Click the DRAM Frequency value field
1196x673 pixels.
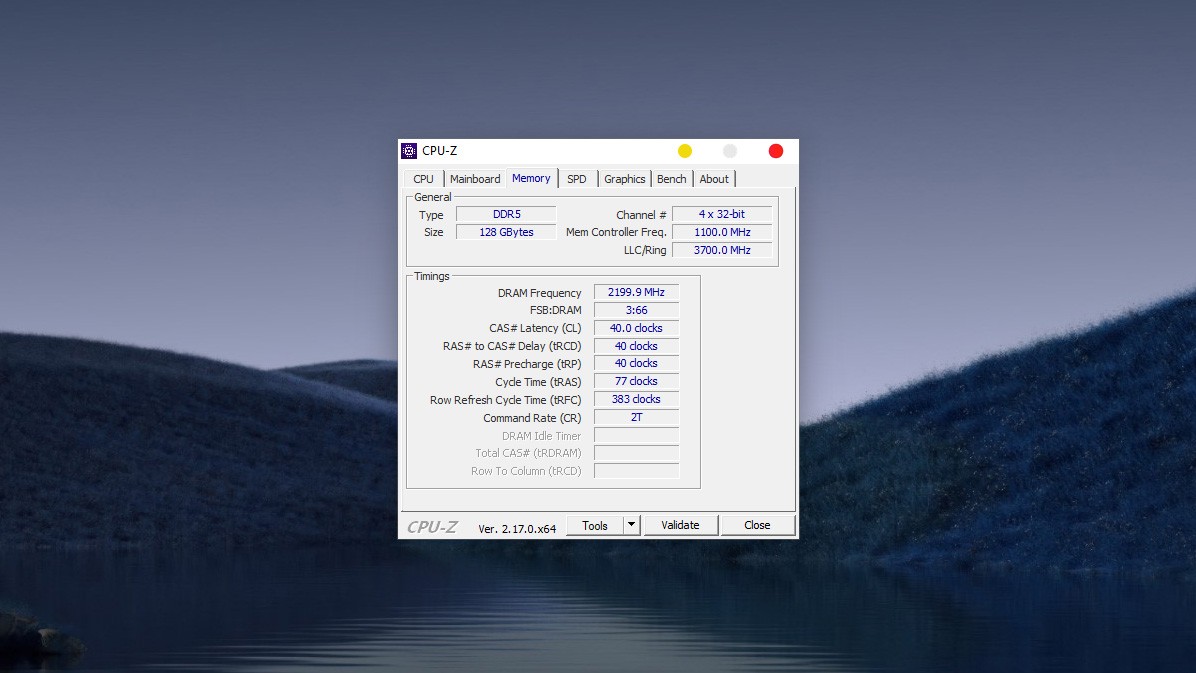point(636,292)
